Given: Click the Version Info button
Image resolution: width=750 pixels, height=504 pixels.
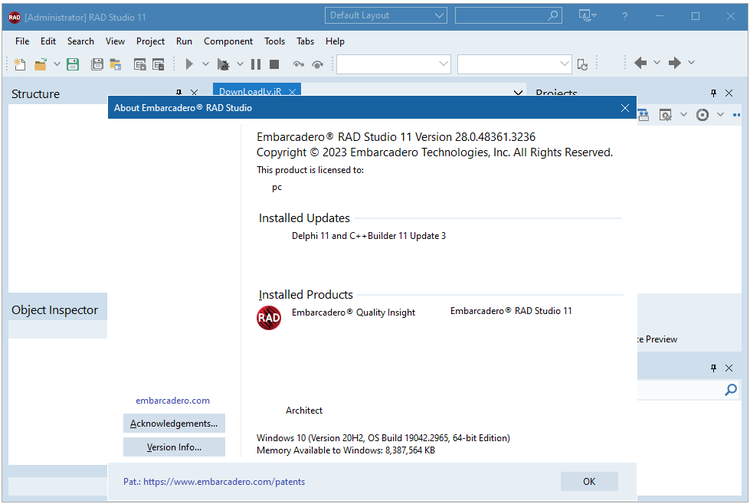Looking at the screenshot, I should tap(174, 447).
